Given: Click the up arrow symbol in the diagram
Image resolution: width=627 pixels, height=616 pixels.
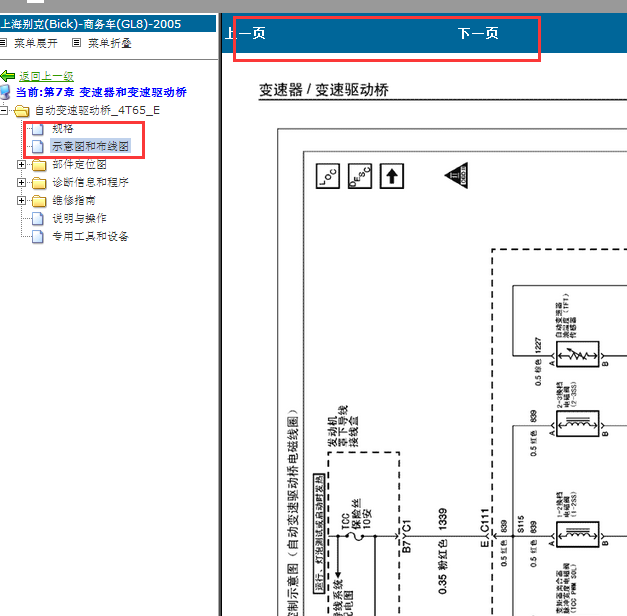Looking at the screenshot, I should (x=391, y=177).
